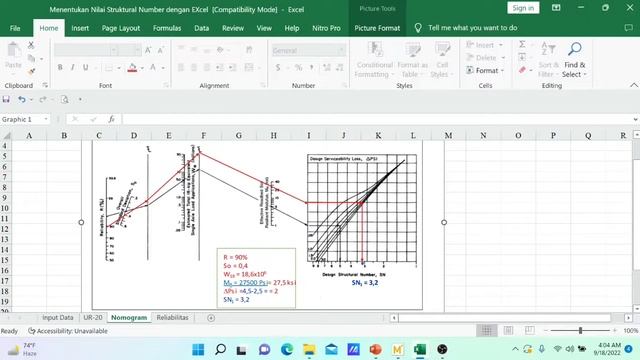Open the Find & Select menu
The width and height of the screenshot is (640, 360).
coord(574,60)
